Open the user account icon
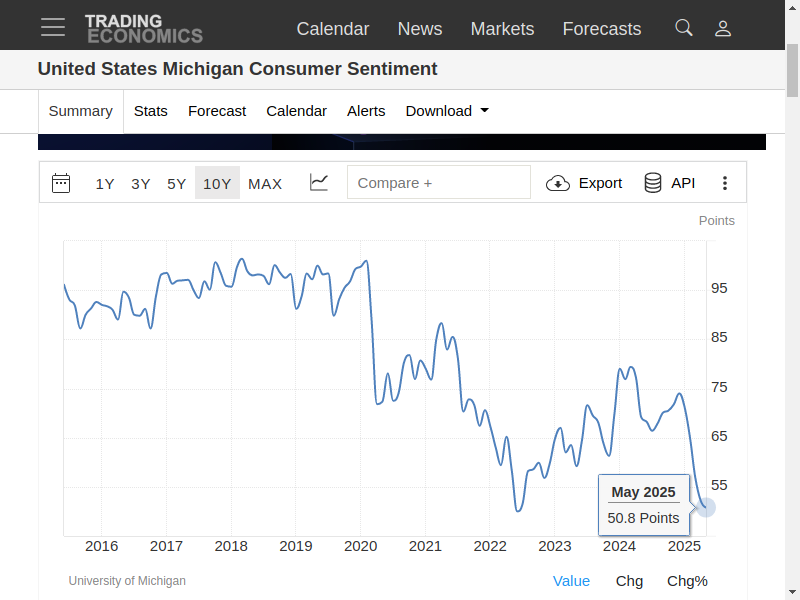Viewport: 800px width, 600px height. tap(723, 28)
